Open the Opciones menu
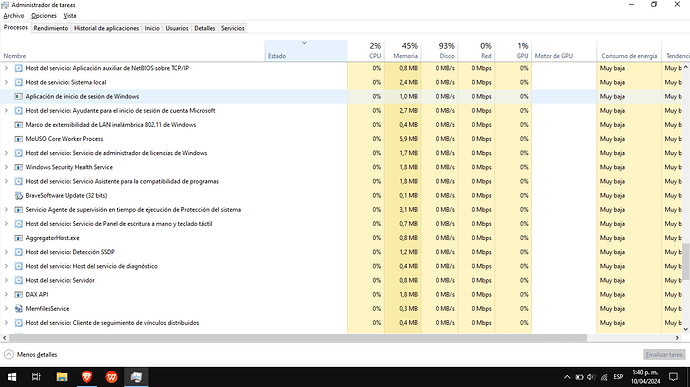The height and width of the screenshot is (387, 690). coord(44,16)
